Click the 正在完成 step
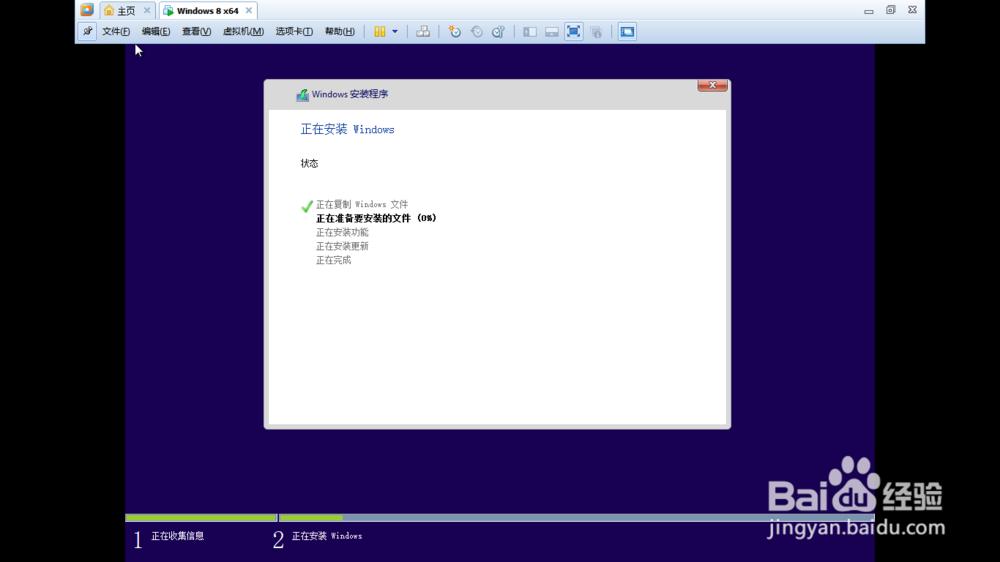Image resolution: width=1000 pixels, height=562 pixels. [334, 260]
